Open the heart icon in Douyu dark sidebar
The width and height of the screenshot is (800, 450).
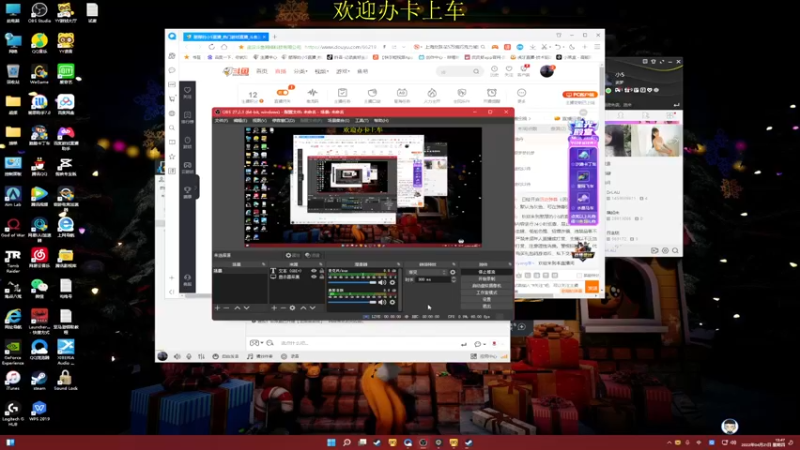tap(187, 92)
